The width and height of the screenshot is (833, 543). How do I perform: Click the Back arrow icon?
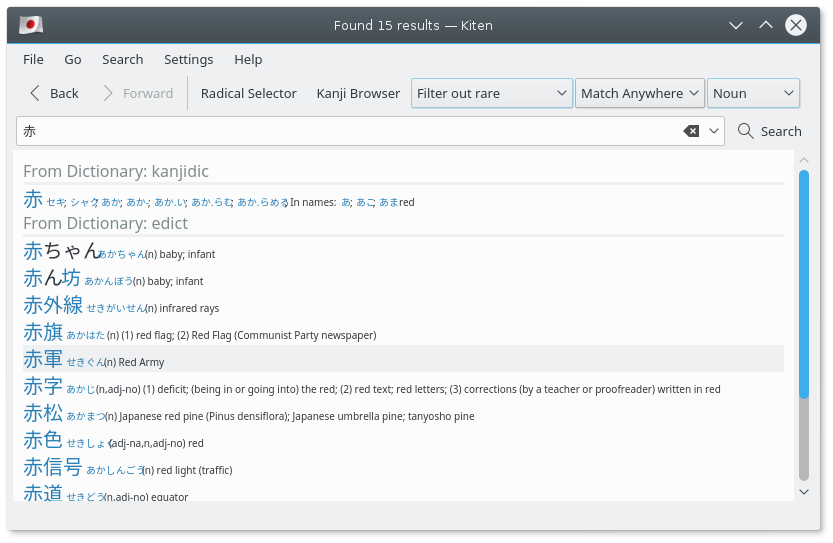coord(36,93)
